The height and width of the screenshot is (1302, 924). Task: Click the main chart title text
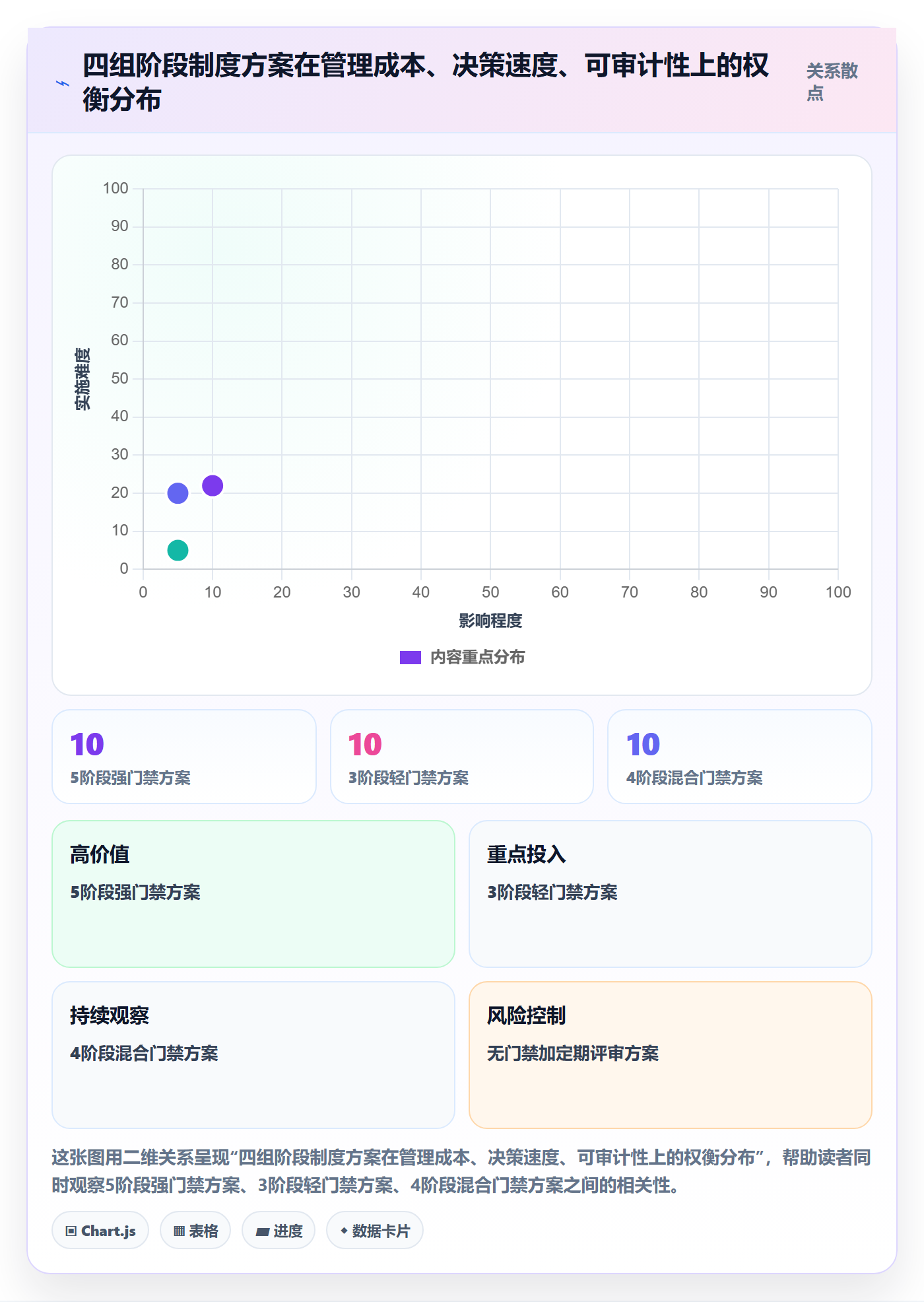pos(426,83)
